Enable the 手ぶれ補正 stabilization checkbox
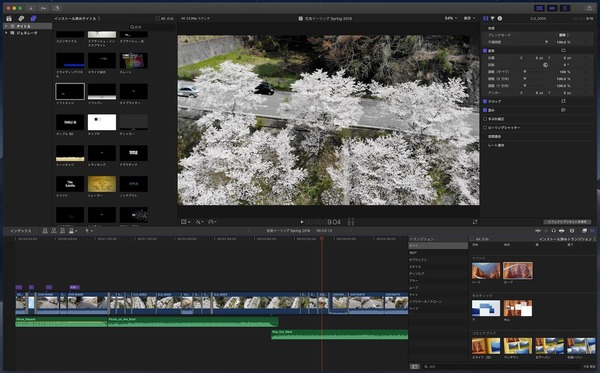600x373 pixels. pyautogui.click(x=485, y=119)
